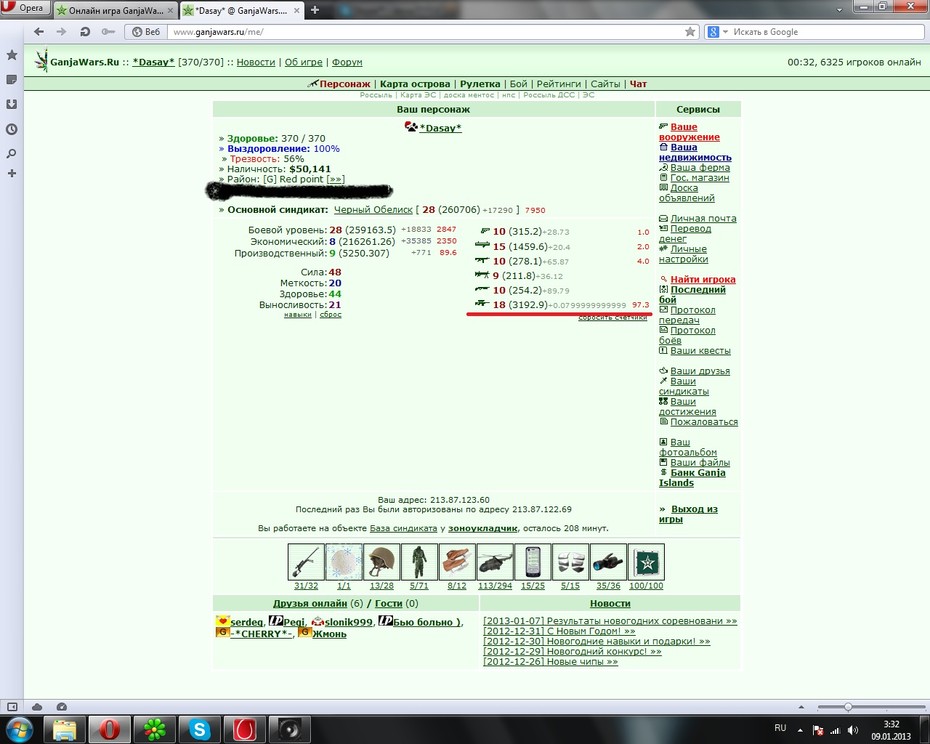Open Opera bookmarks star panel in sidebar
Screen dimensions: 930x744
[x=11, y=55]
